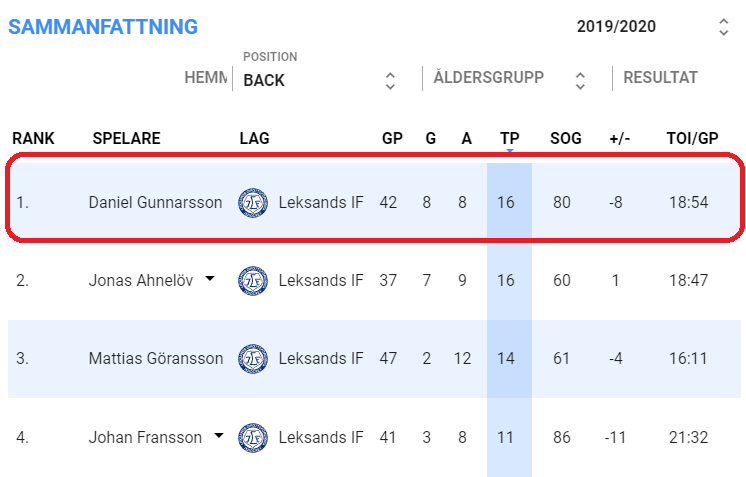746x477 pixels.
Task: Sort by SOG column header
Action: point(565,139)
